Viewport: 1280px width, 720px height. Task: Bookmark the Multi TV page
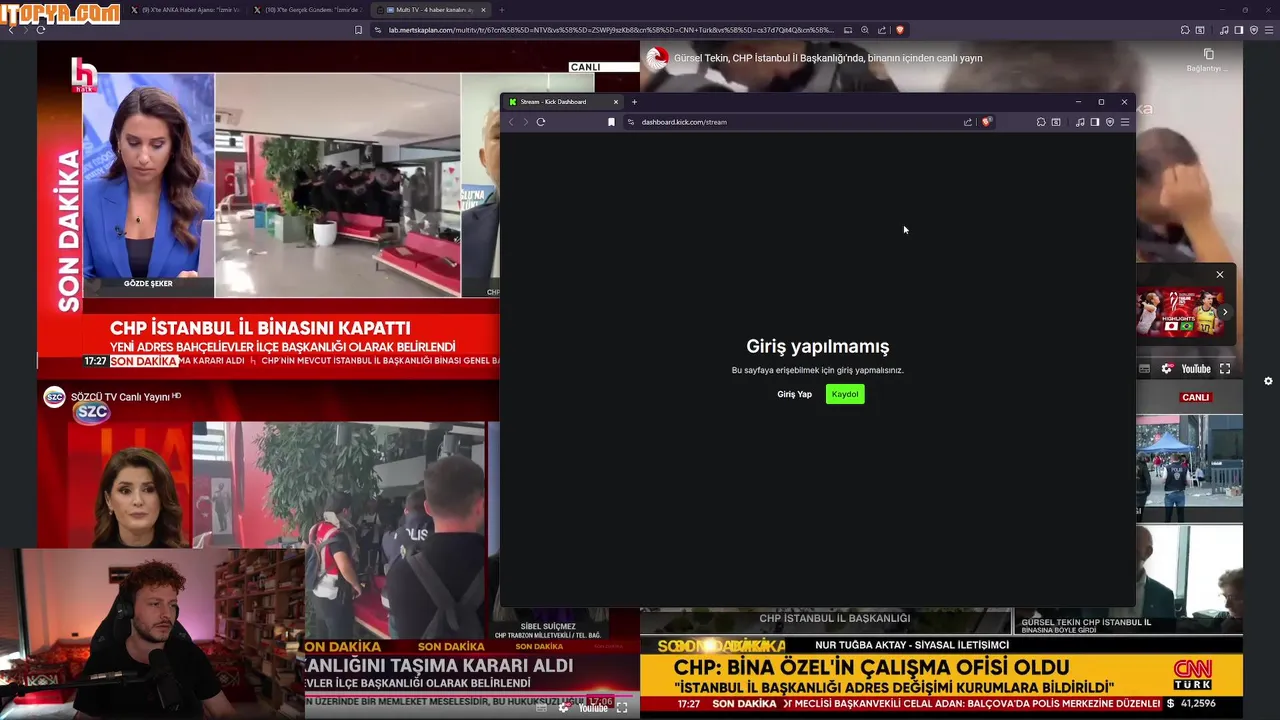coord(358,30)
